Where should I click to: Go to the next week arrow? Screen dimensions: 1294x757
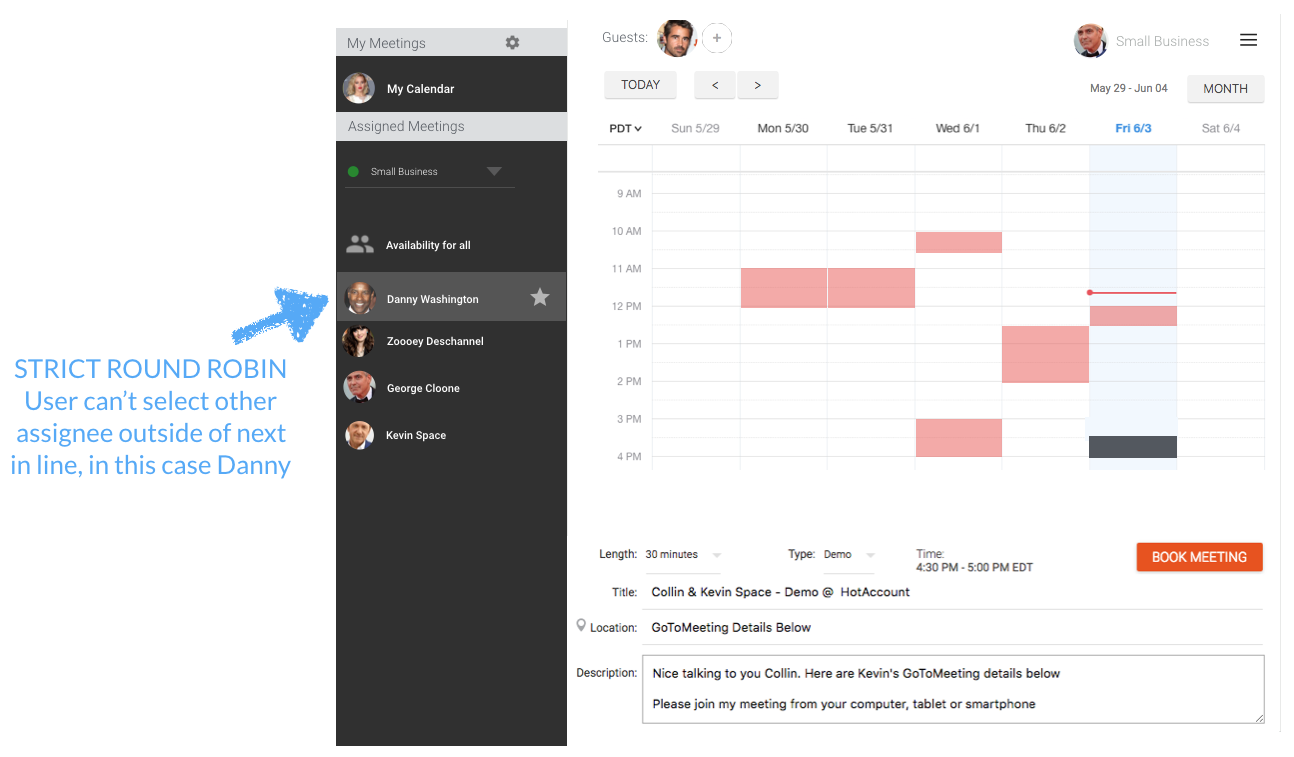pyautogui.click(x=757, y=85)
